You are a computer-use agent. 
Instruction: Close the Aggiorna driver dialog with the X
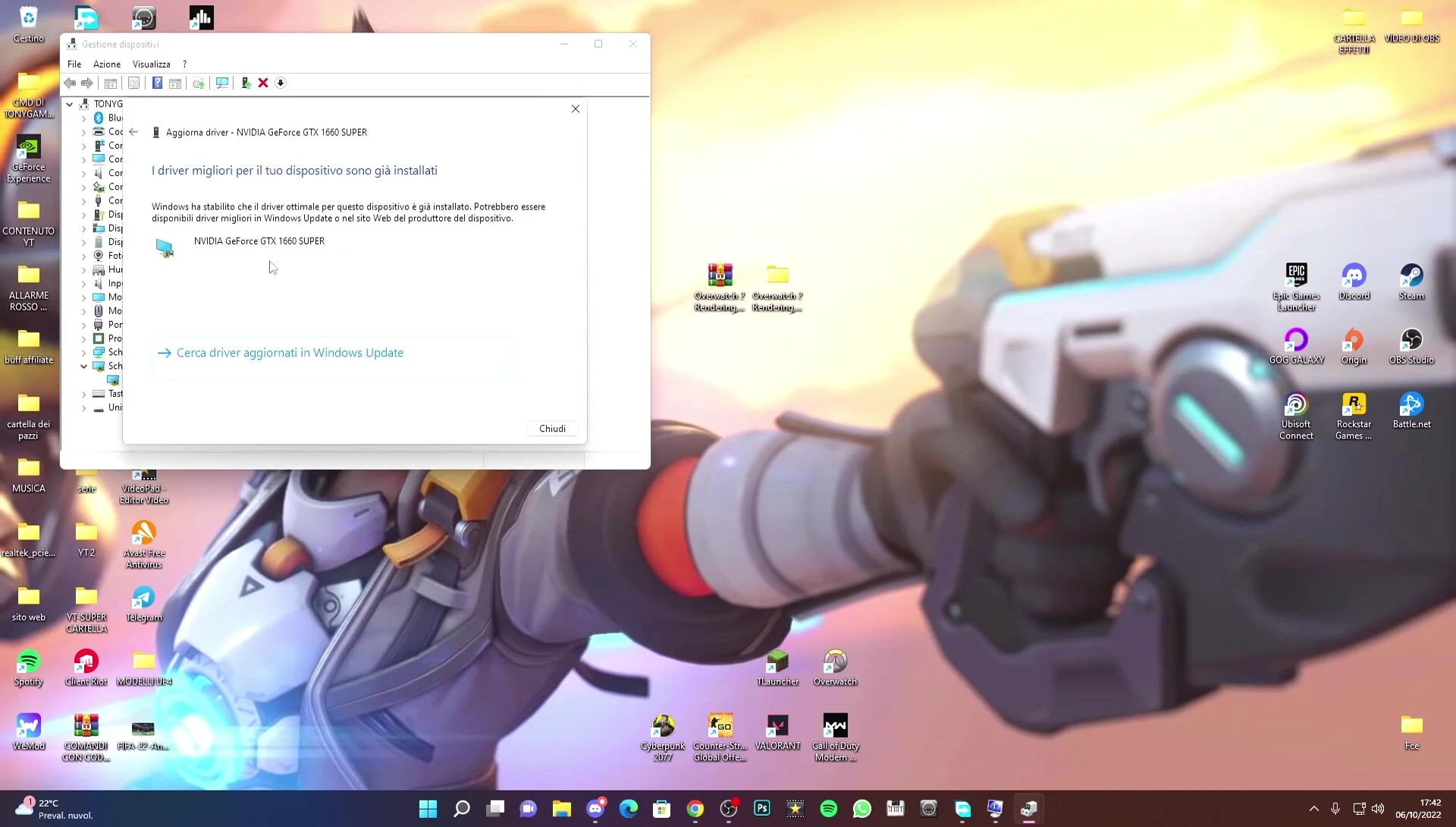point(576,109)
